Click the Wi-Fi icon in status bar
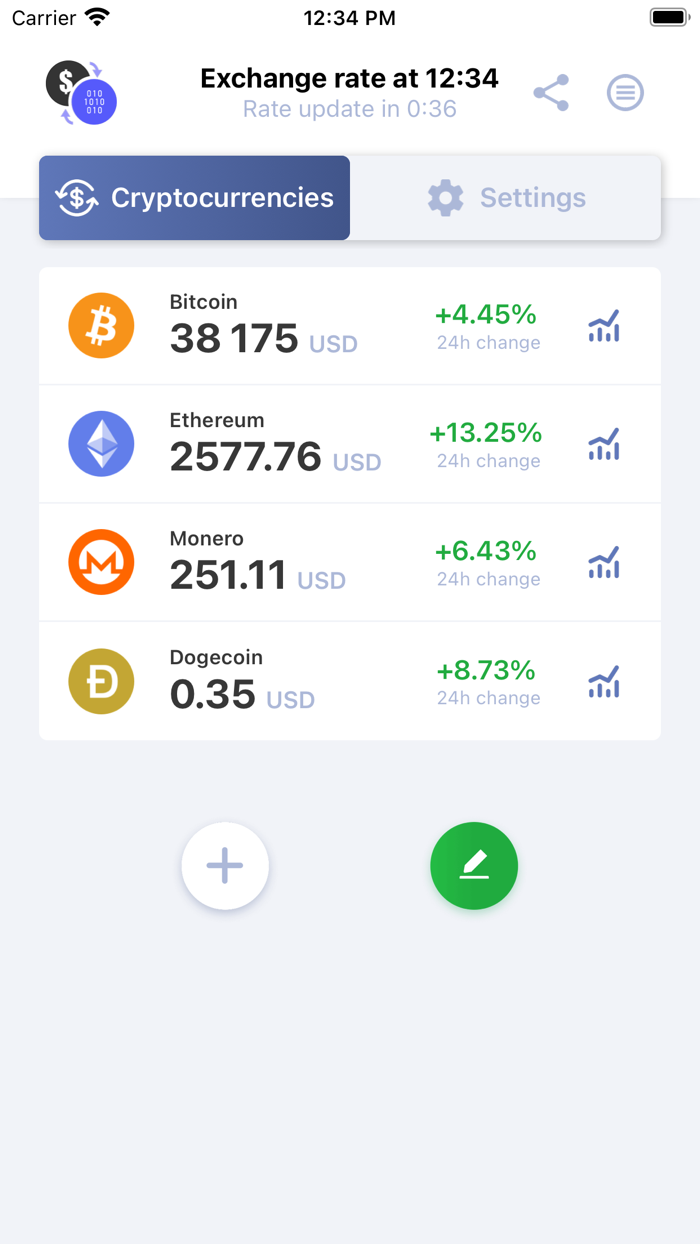The width and height of the screenshot is (700, 1244). click(96, 16)
